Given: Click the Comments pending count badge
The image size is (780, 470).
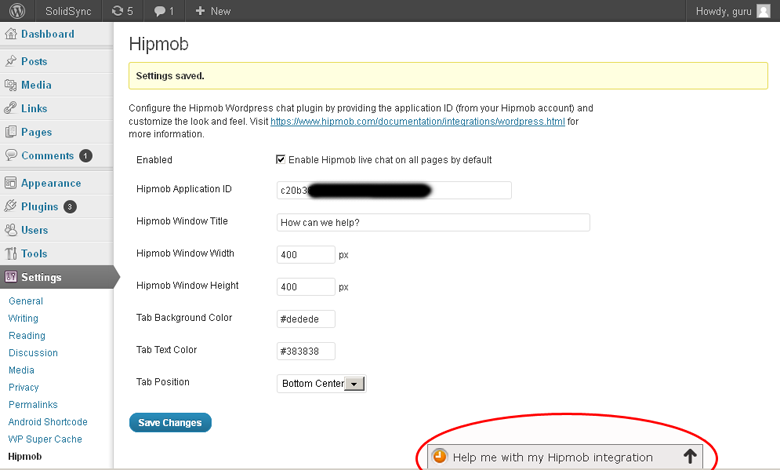Looking at the screenshot, I should (x=86, y=156).
